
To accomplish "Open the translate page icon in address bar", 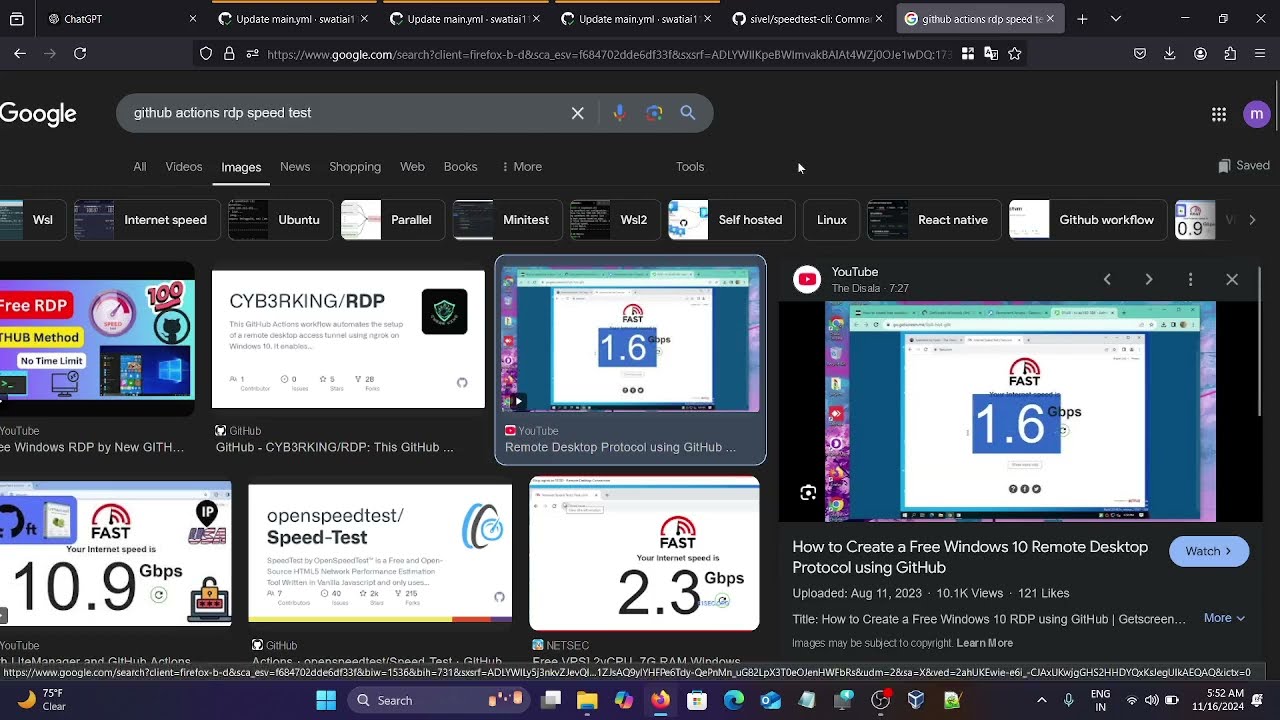I will 991,54.
